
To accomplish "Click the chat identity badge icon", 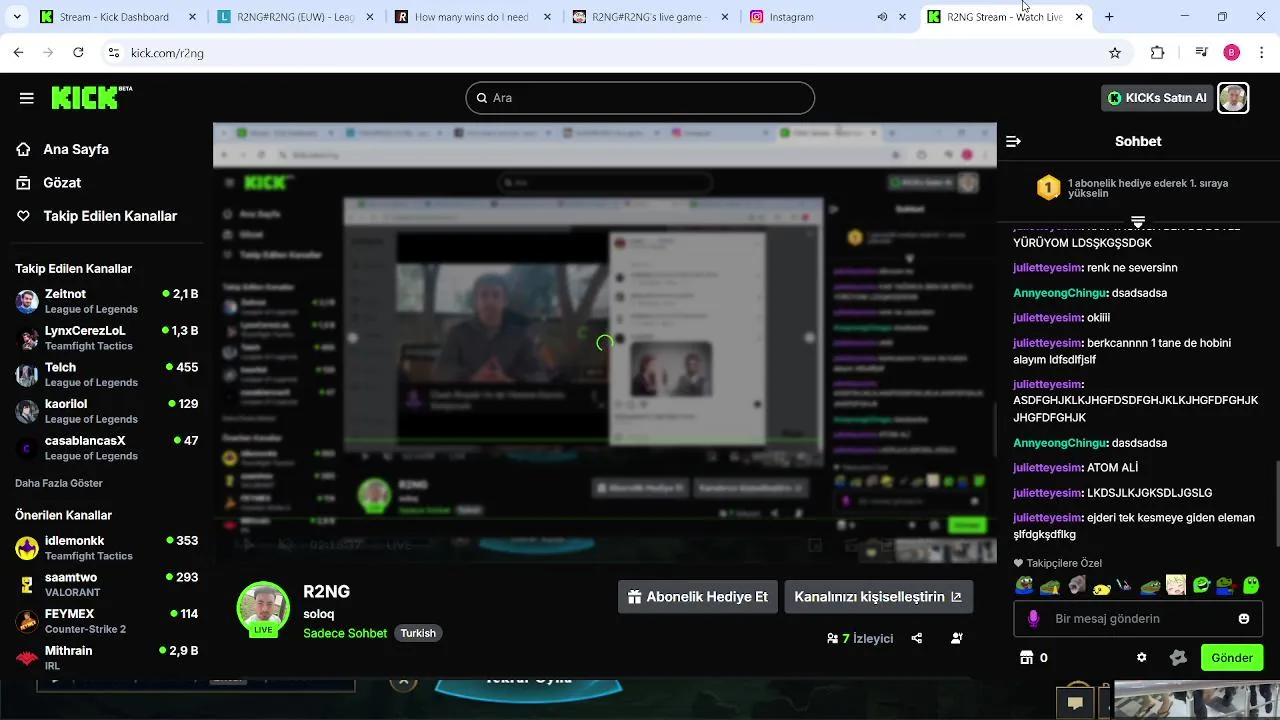I will pyautogui.click(x=1178, y=658).
